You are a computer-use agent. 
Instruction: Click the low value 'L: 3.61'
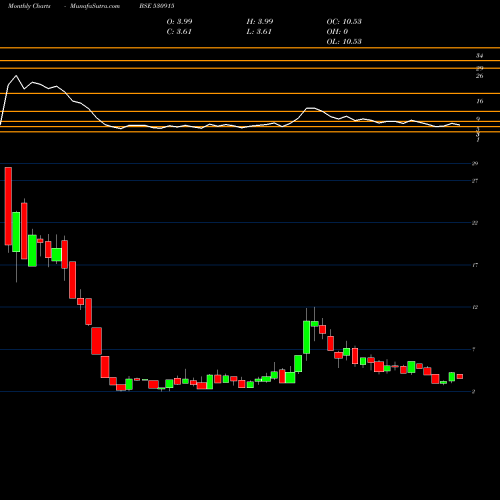259,31
